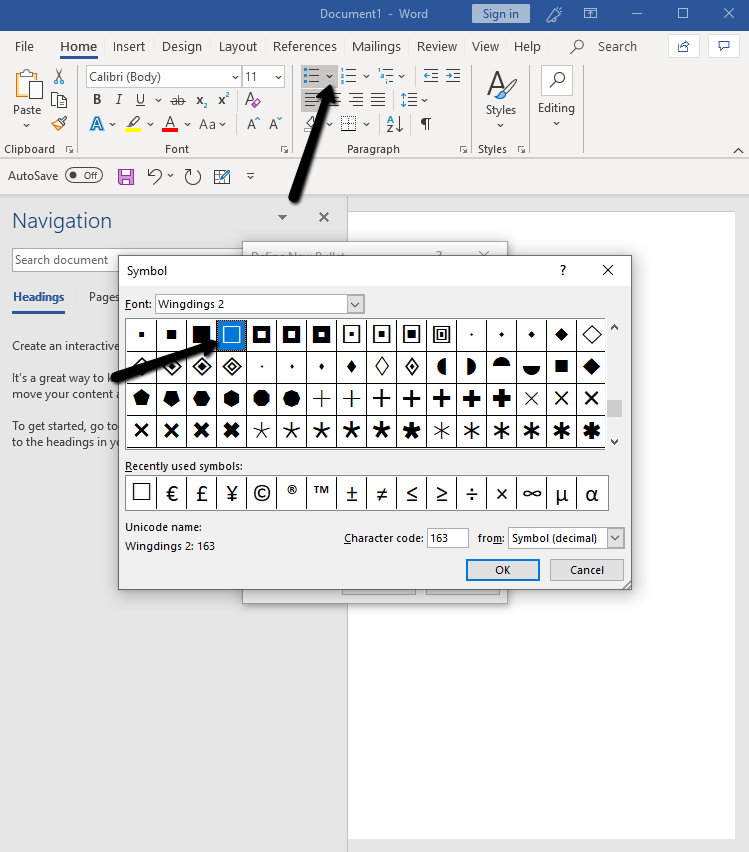Increase indent using ribbon icon

click(453, 76)
